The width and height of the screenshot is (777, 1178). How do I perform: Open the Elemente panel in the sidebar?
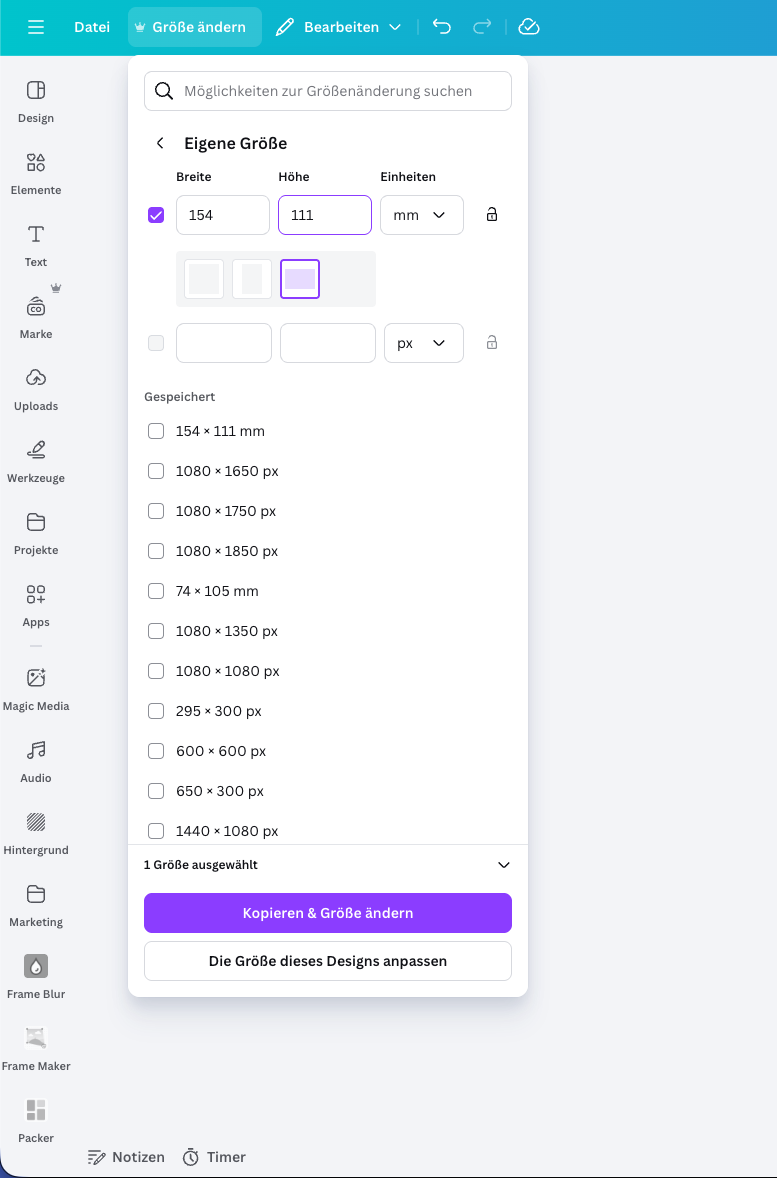tap(35, 172)
